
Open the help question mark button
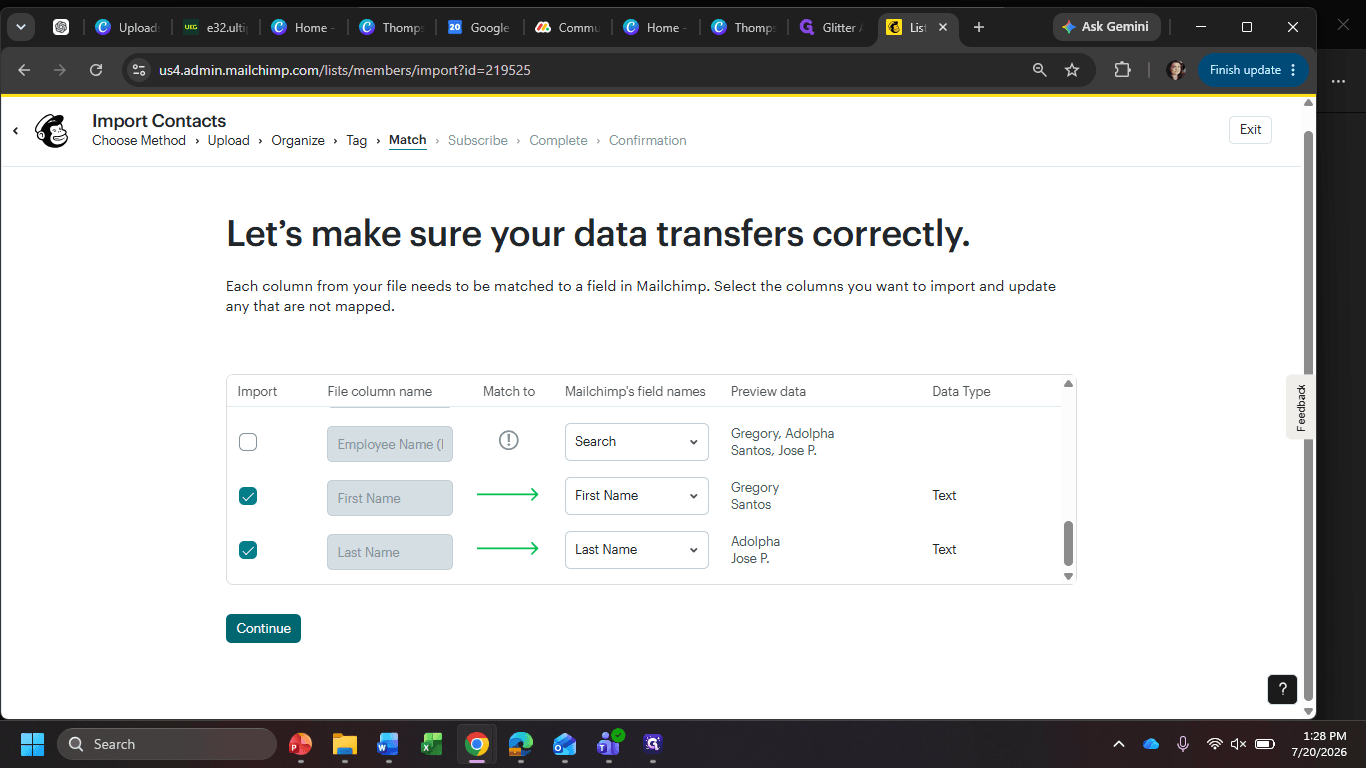click(1283, 689)
